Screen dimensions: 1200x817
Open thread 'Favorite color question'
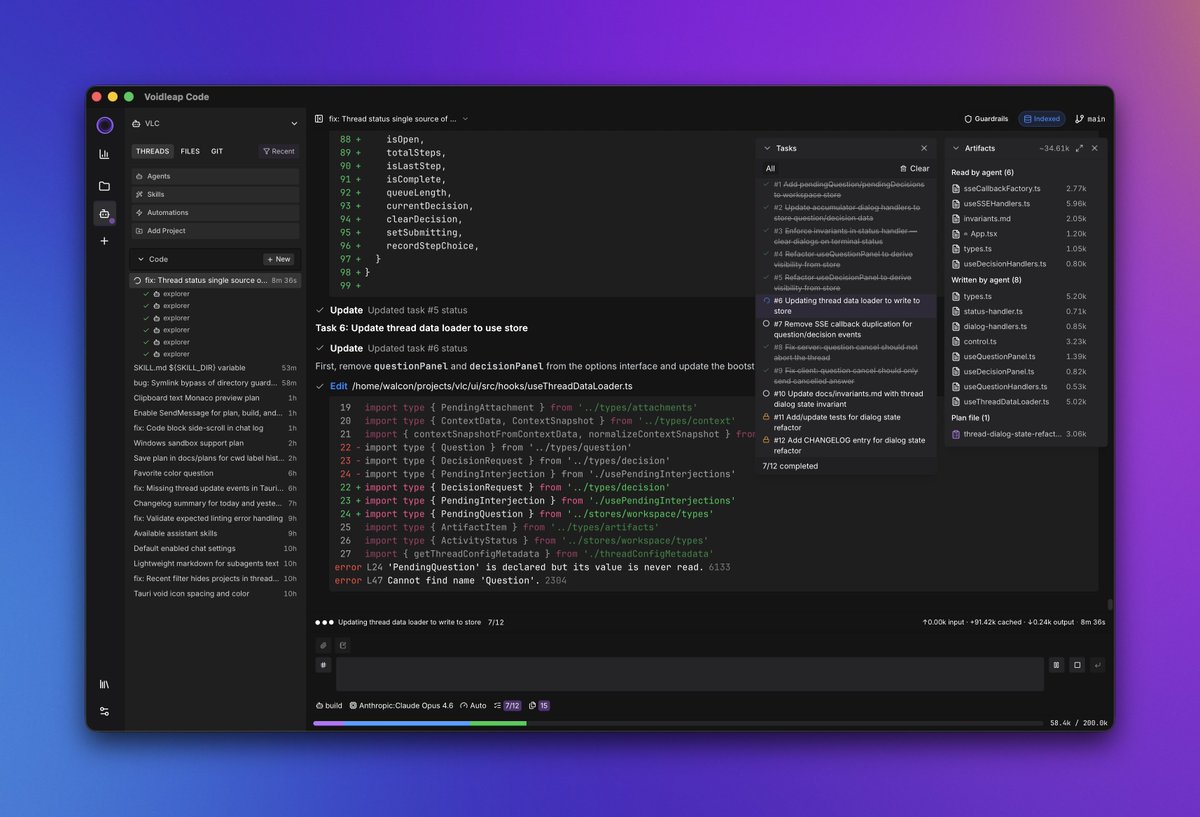215,473
